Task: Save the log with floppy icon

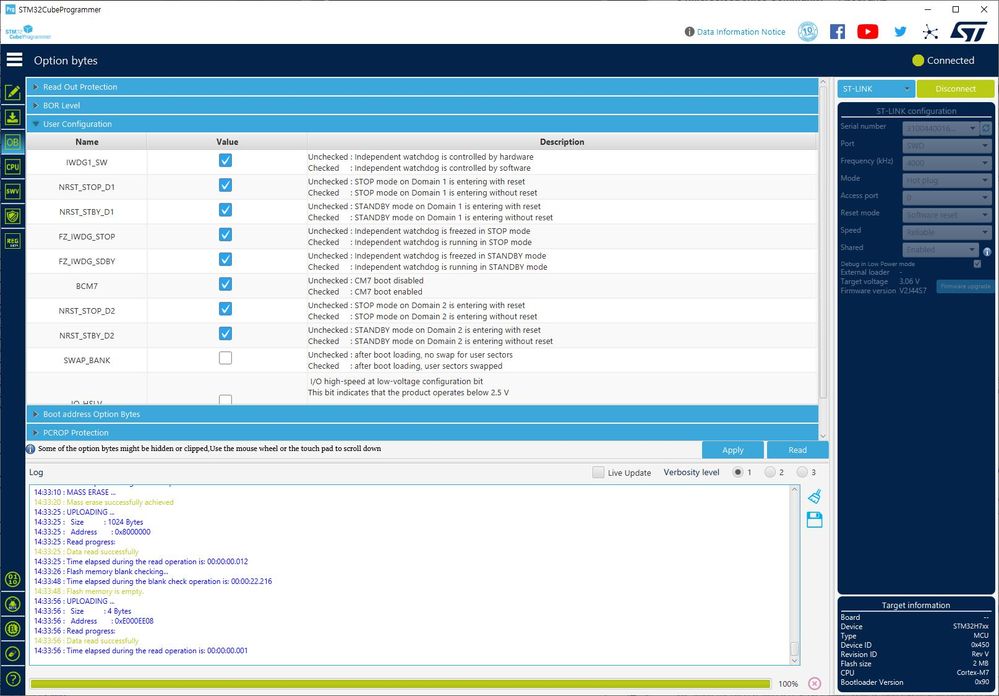Action: [814, 519]
